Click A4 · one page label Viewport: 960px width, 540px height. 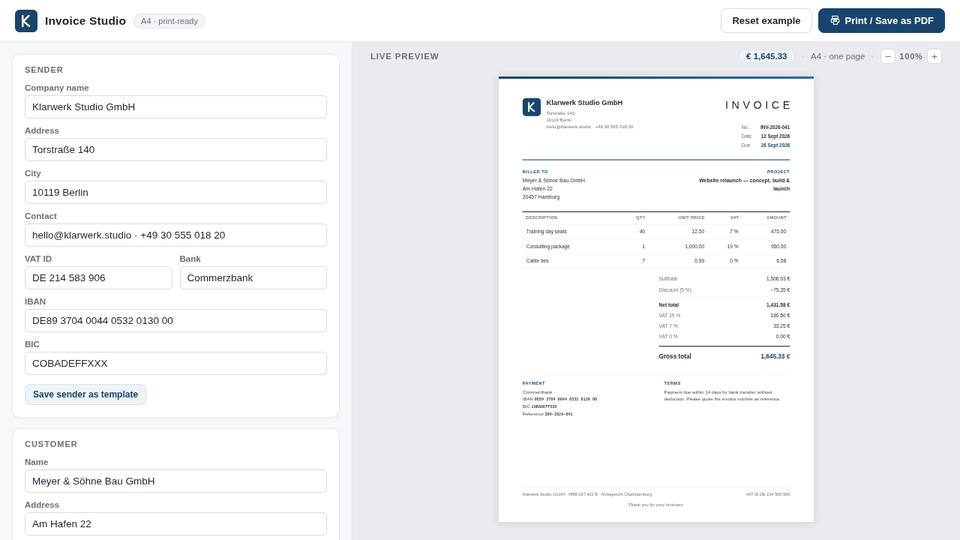[x=838, y=56]
